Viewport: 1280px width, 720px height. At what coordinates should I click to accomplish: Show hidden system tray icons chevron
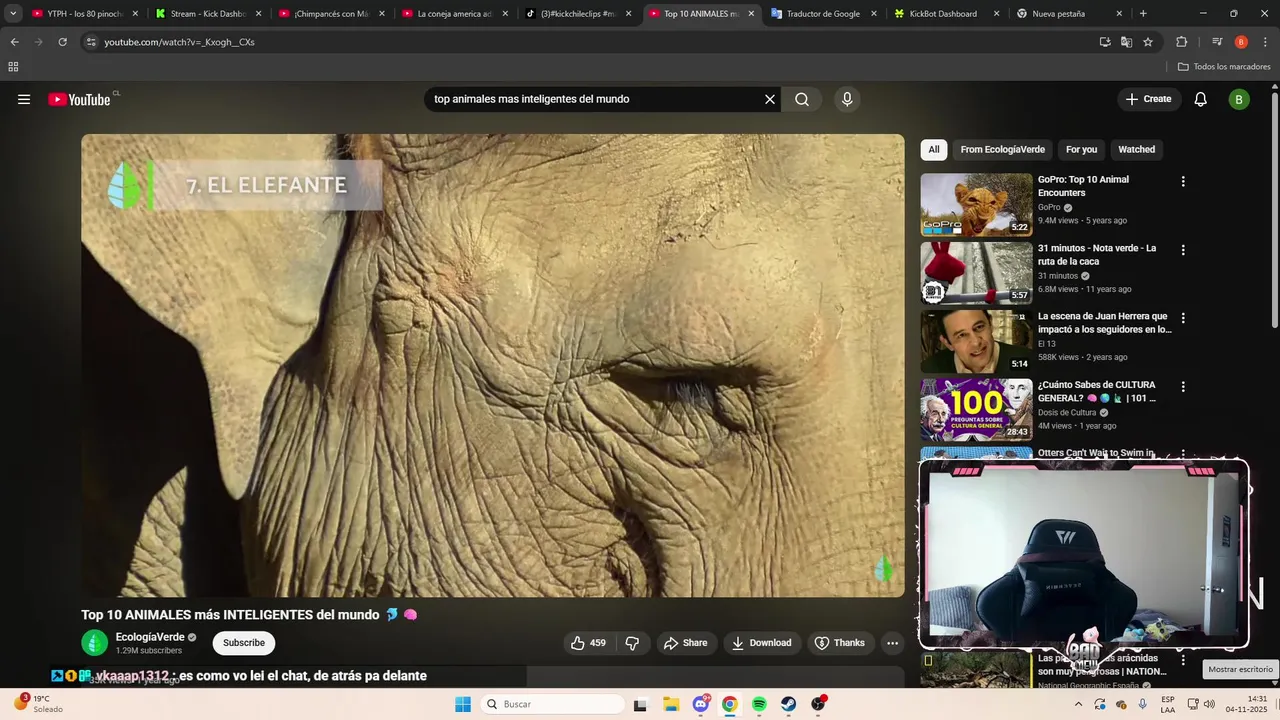point(1078,704)
